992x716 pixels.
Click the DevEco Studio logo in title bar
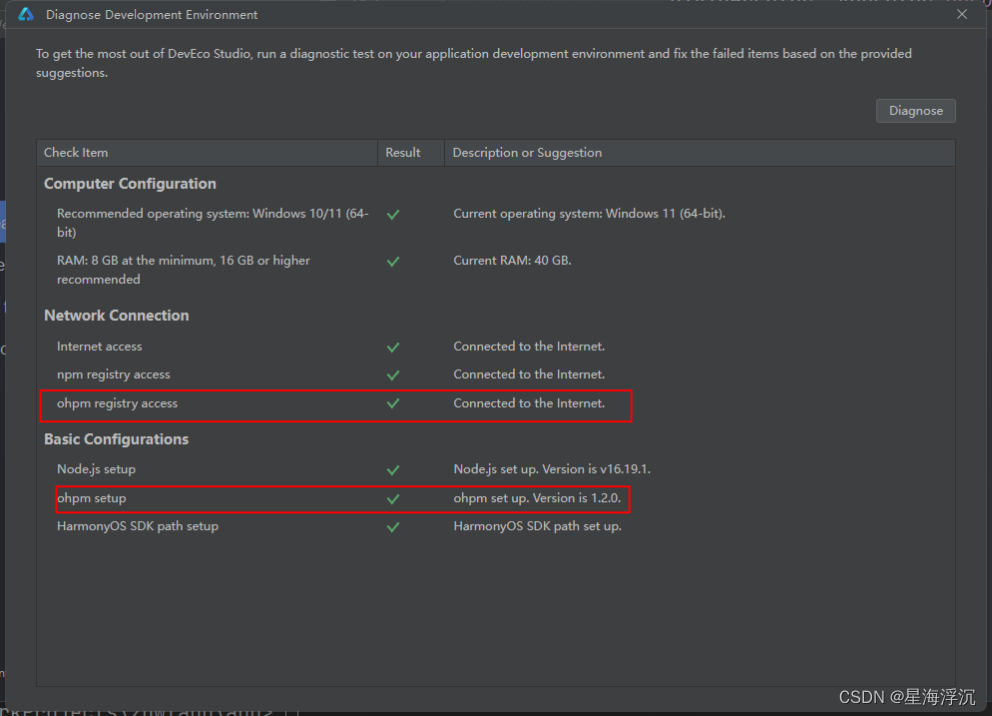click(24, 14)
